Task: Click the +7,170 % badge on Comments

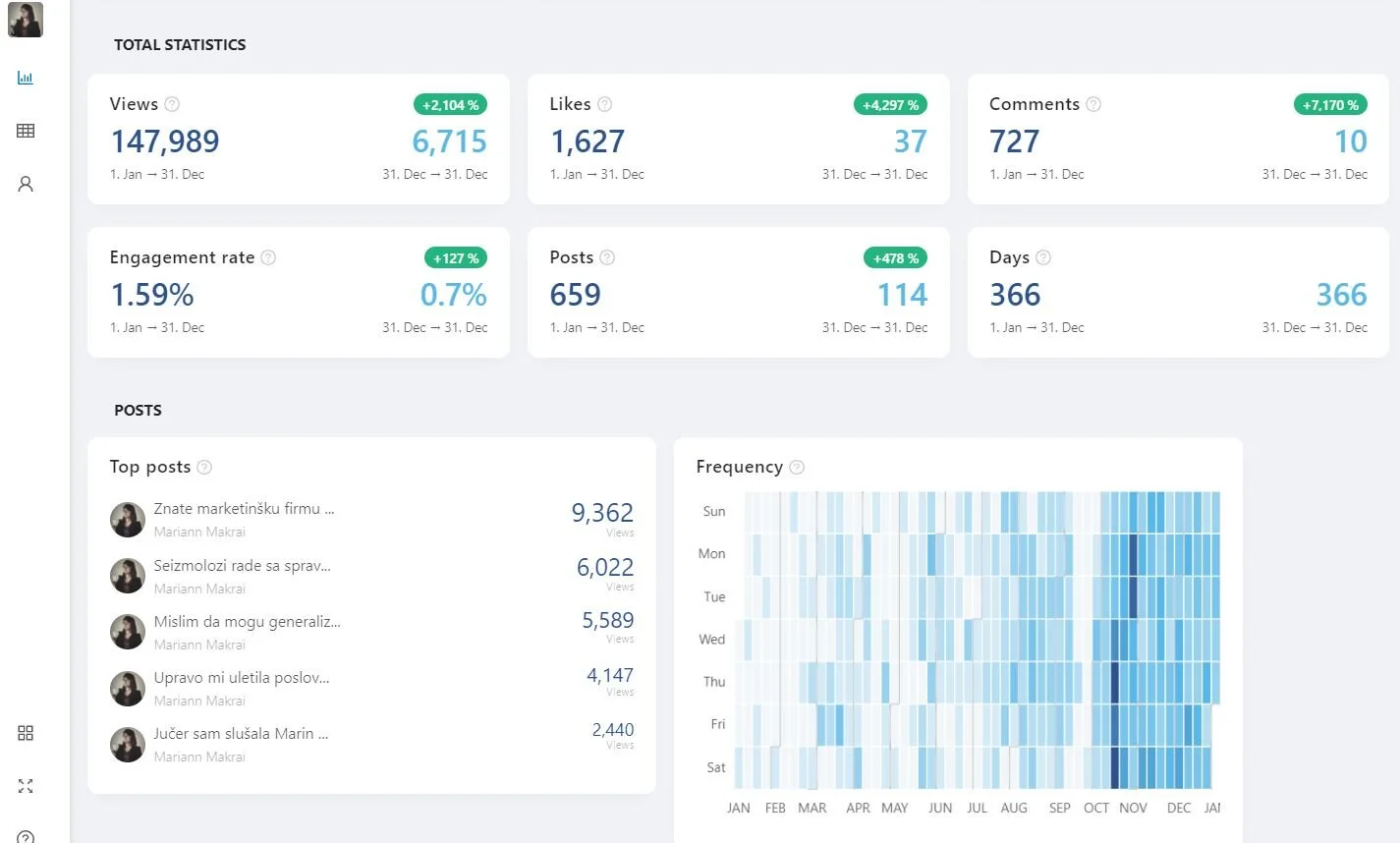Action: tap(1330, 105)
